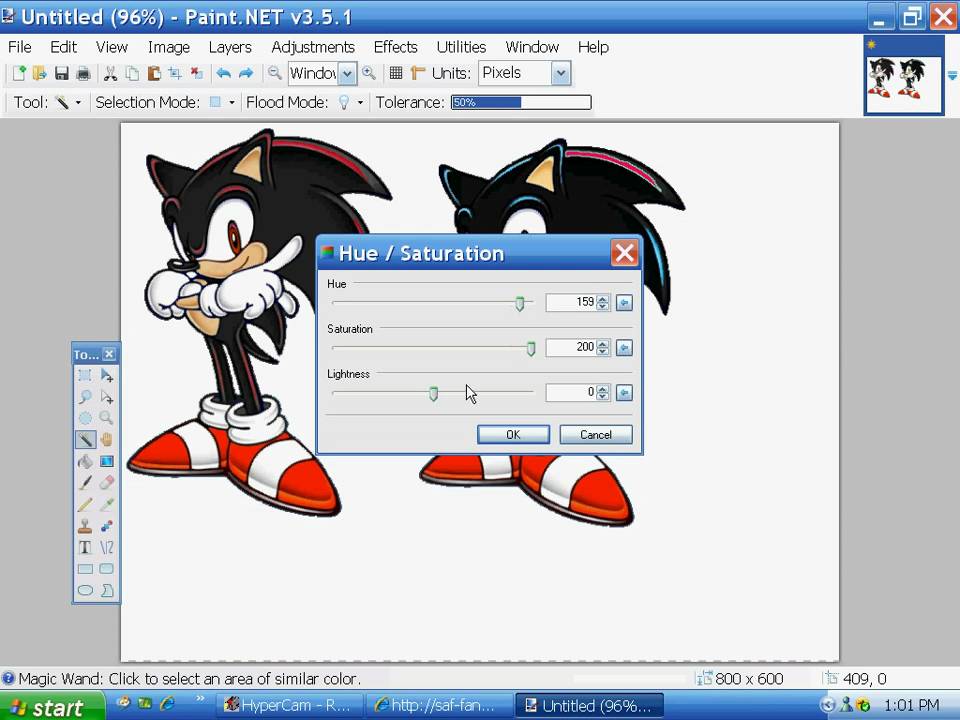Viewport: 960px width, 720px height.
Task: Click the Deselect toolbar icon
Action: (x=197, y=73)
